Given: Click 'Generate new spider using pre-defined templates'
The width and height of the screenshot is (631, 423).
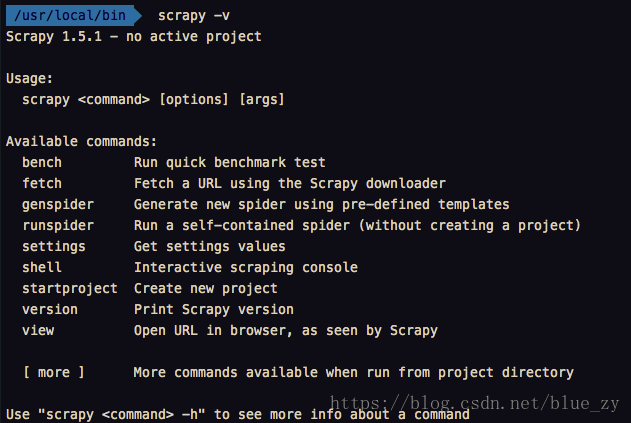Looking at the screenshot, I should pos(322,204).
